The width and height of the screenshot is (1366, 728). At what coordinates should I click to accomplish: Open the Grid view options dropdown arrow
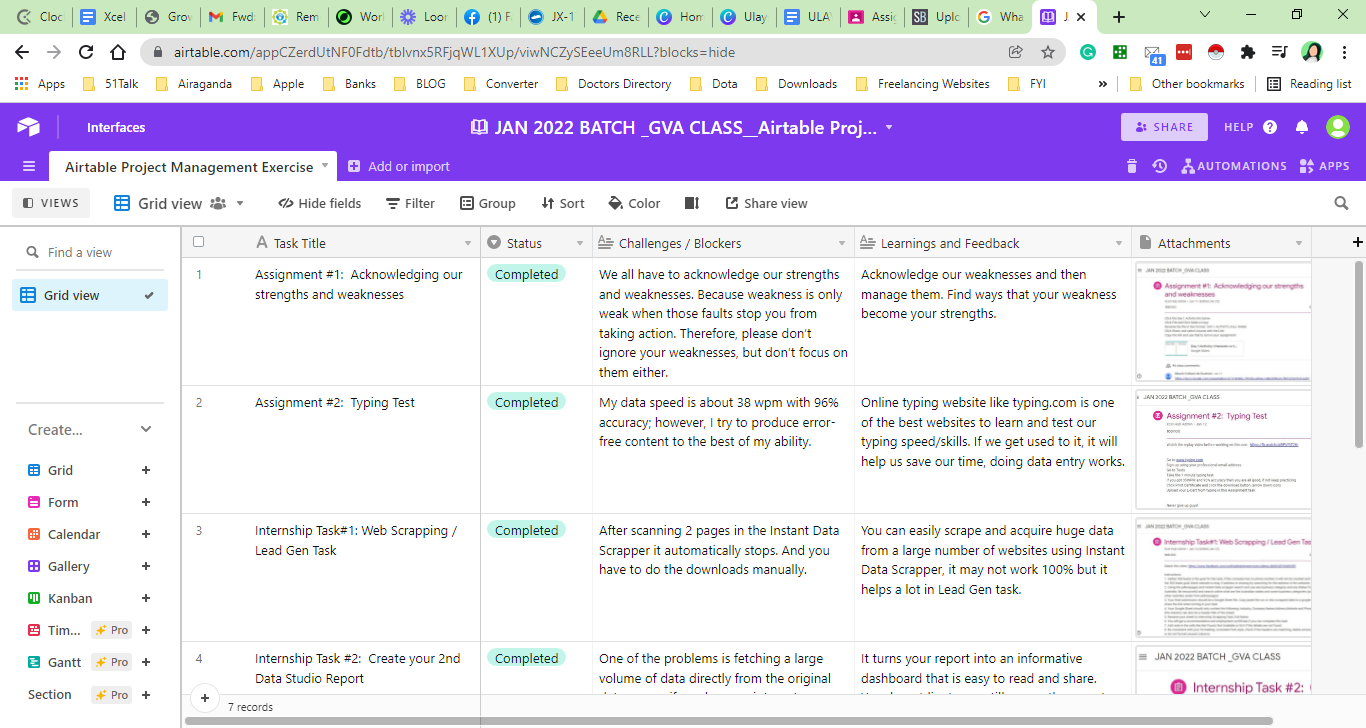point(240,203)
